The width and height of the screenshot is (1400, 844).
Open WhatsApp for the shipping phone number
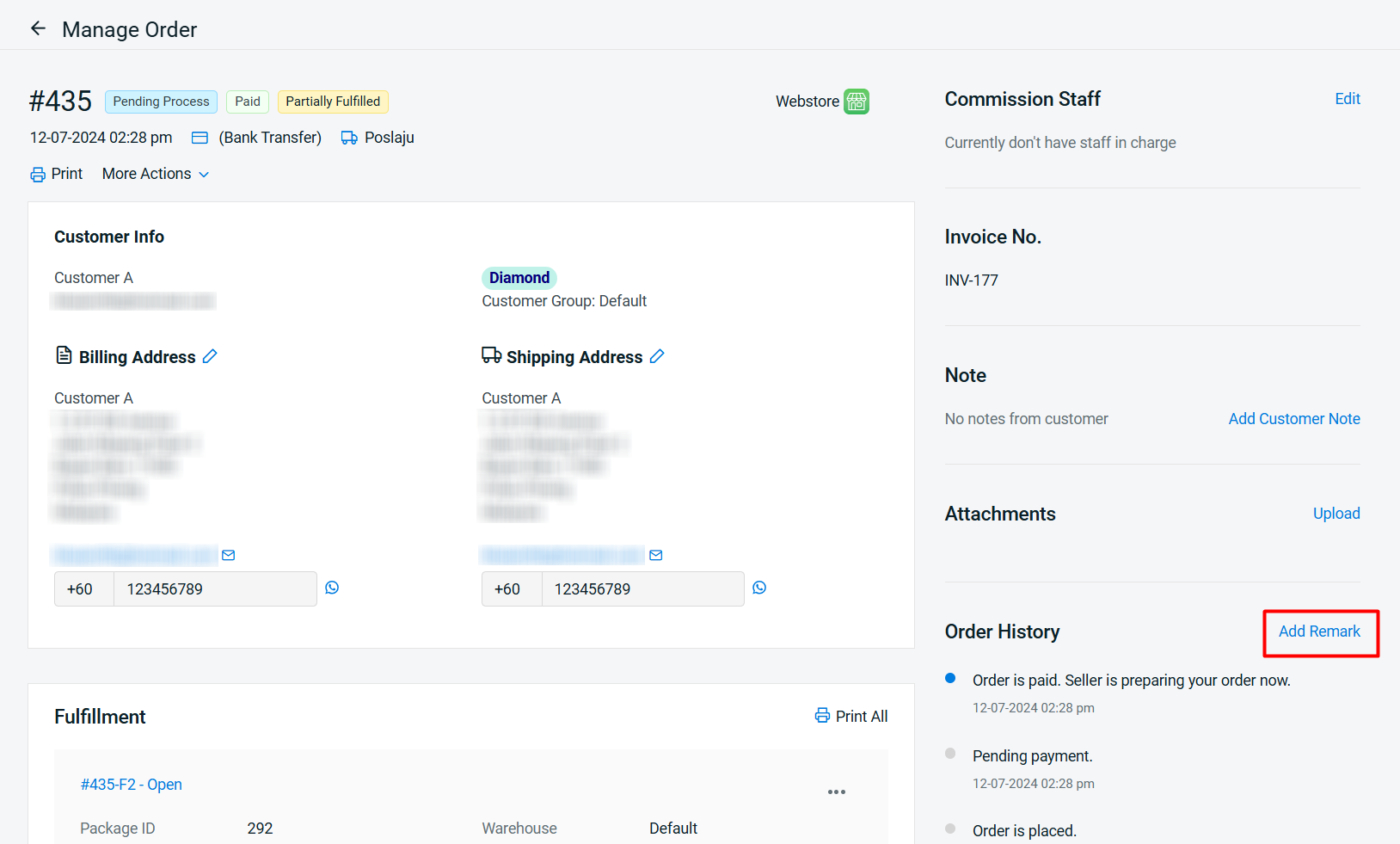(x=759, y=588)
